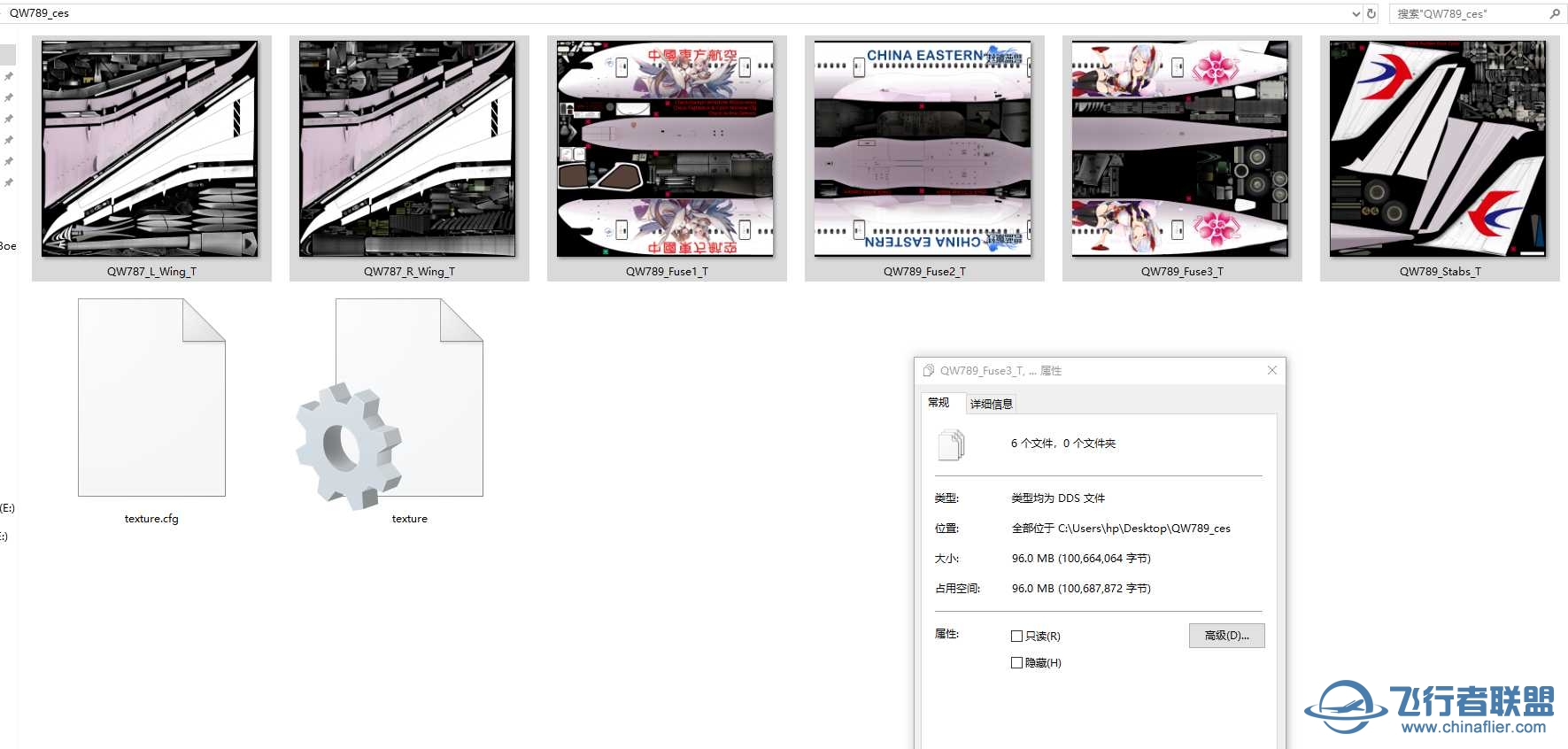This screenshot has height=749, width=1568.
Task: Open the address bar history dropdown arrow
Action: click(1356, 13)
